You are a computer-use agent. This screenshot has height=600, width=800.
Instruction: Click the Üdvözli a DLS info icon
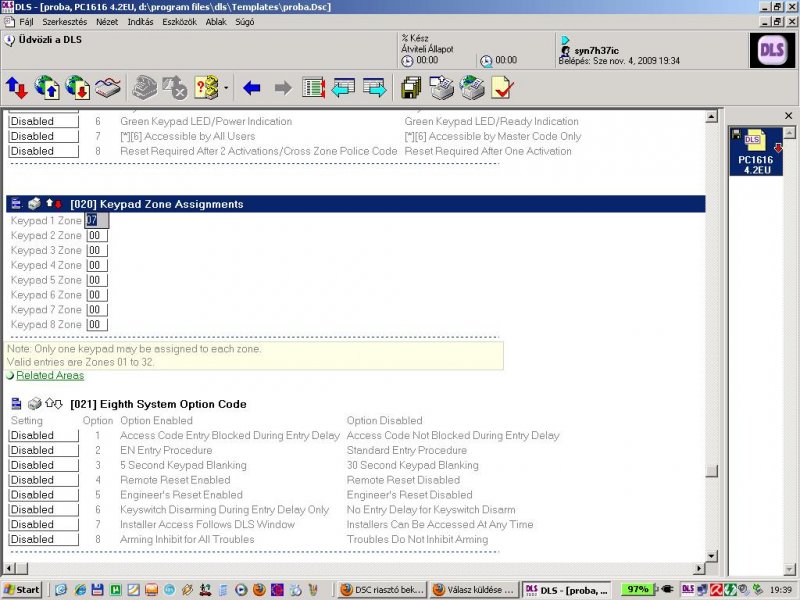point(9,40)
